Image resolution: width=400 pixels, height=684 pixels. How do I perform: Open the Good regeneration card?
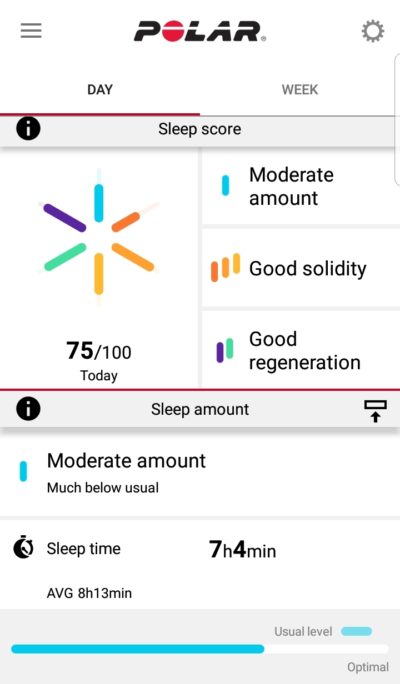pyautogui.click(x=301, y=350)
